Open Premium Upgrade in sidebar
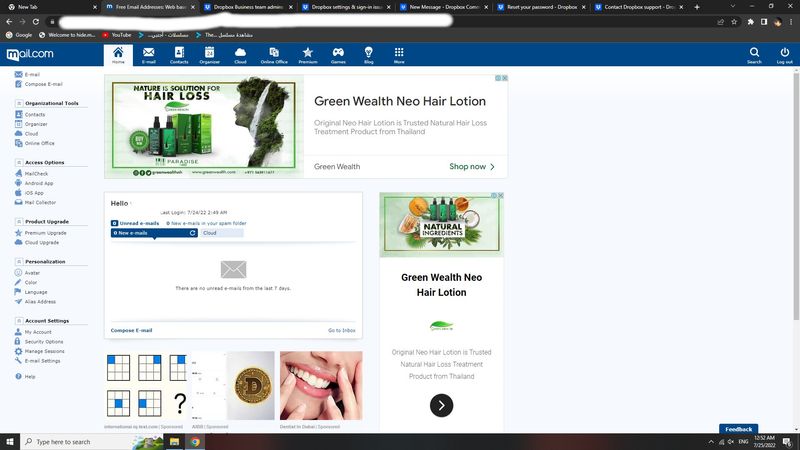Viewport: 800px width, 450px height. pyautogui.click(x=41, y=233)
